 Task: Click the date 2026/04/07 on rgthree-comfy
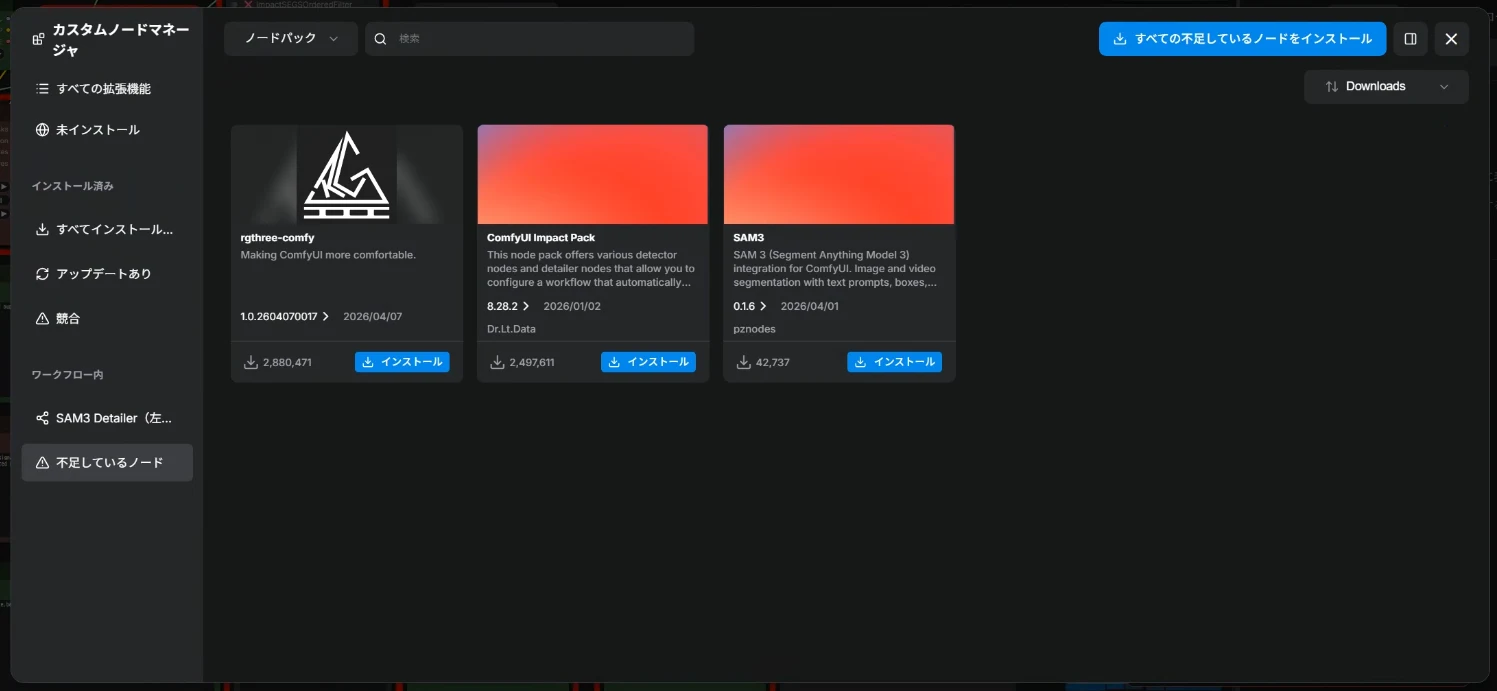click(373, 316)
